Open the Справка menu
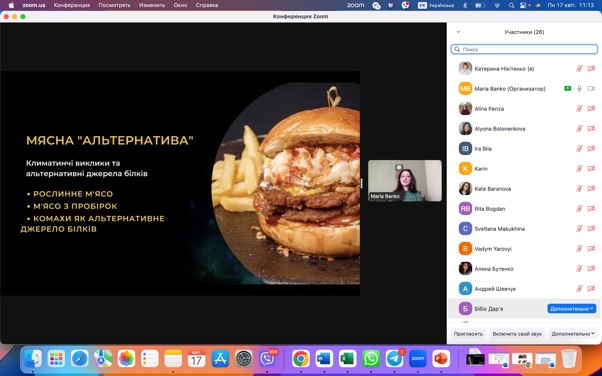 [207, 5]
